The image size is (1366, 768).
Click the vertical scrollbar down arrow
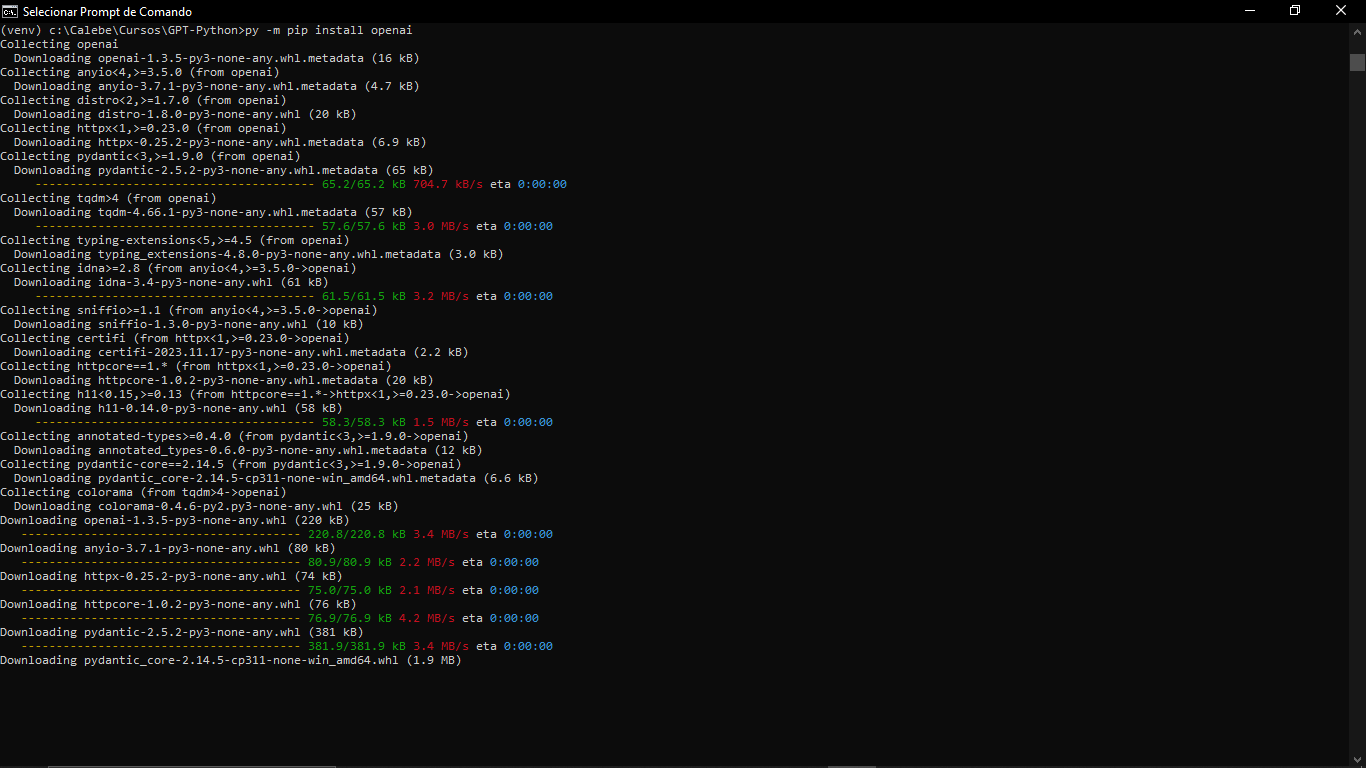click(x=1357, y=758)
